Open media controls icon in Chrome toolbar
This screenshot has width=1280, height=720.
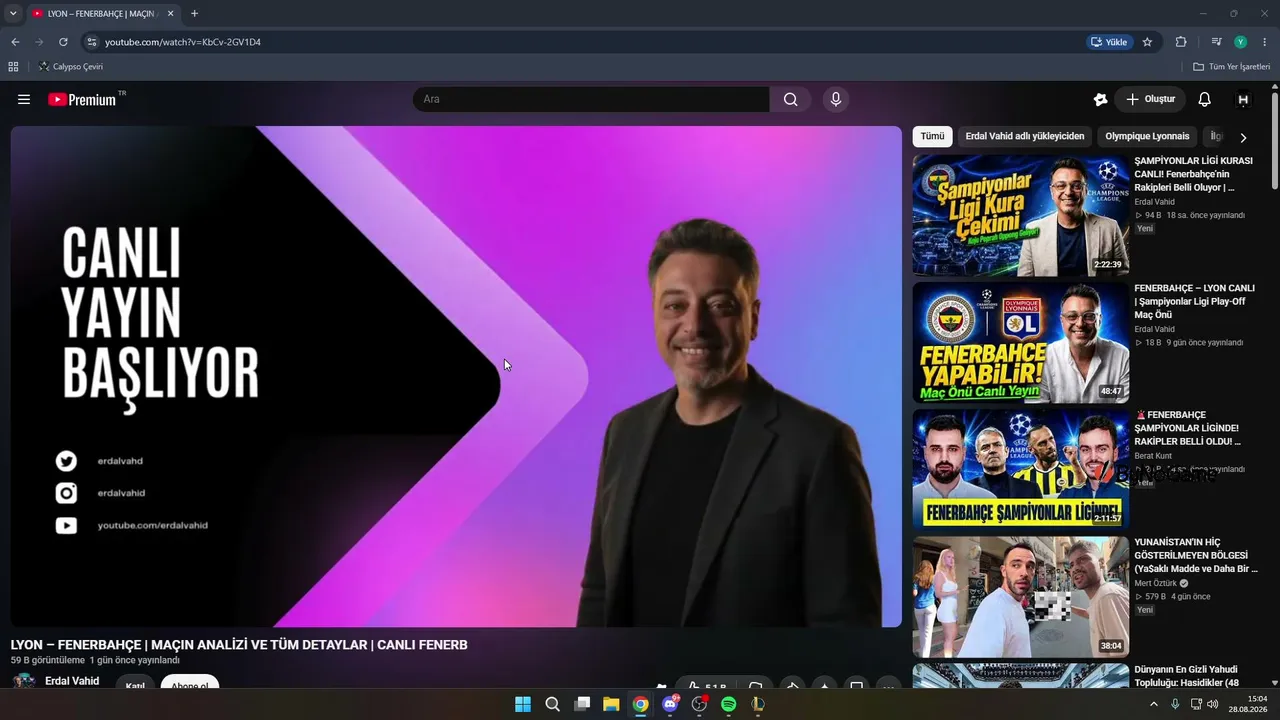tap(1216, 42)
